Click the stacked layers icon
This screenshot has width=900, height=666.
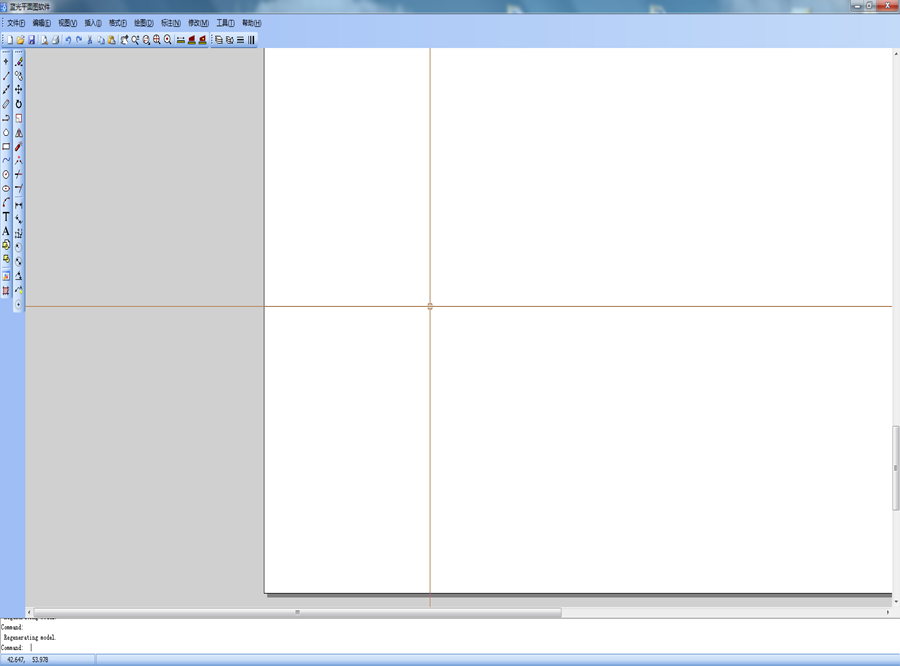click(219, 40)
